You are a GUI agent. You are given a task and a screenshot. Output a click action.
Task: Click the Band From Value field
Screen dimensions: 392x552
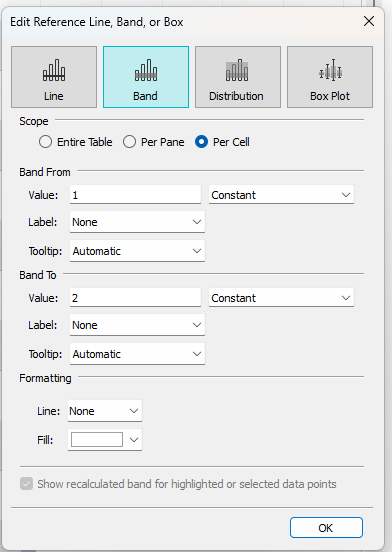[x=135, y=195]
